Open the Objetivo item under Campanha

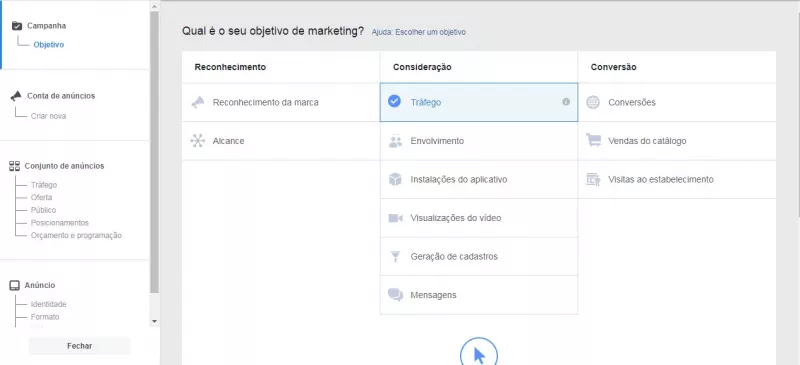click(x=49, y=45)
